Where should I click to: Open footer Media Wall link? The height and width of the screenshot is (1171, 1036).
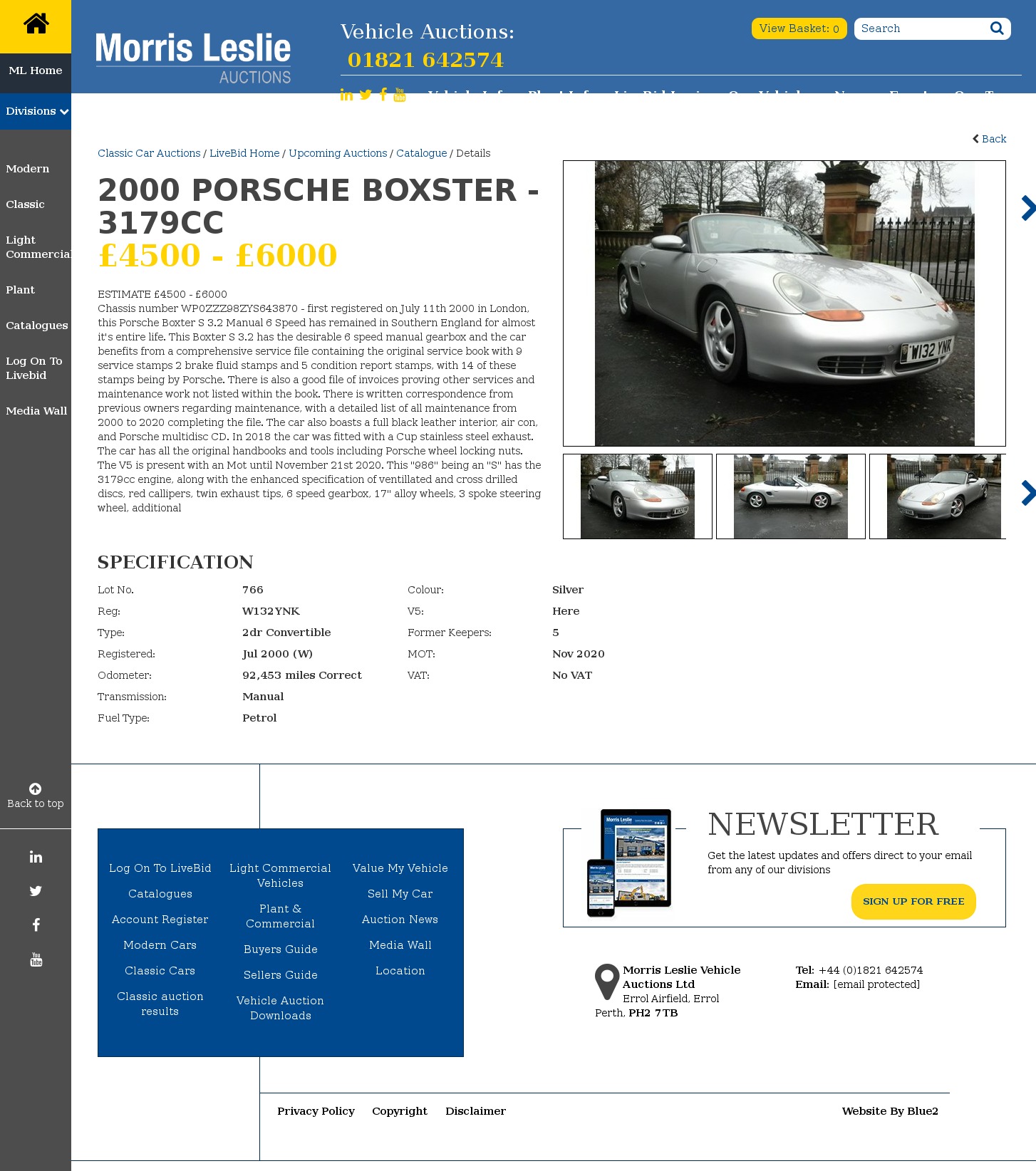click(x=400, y=945)
